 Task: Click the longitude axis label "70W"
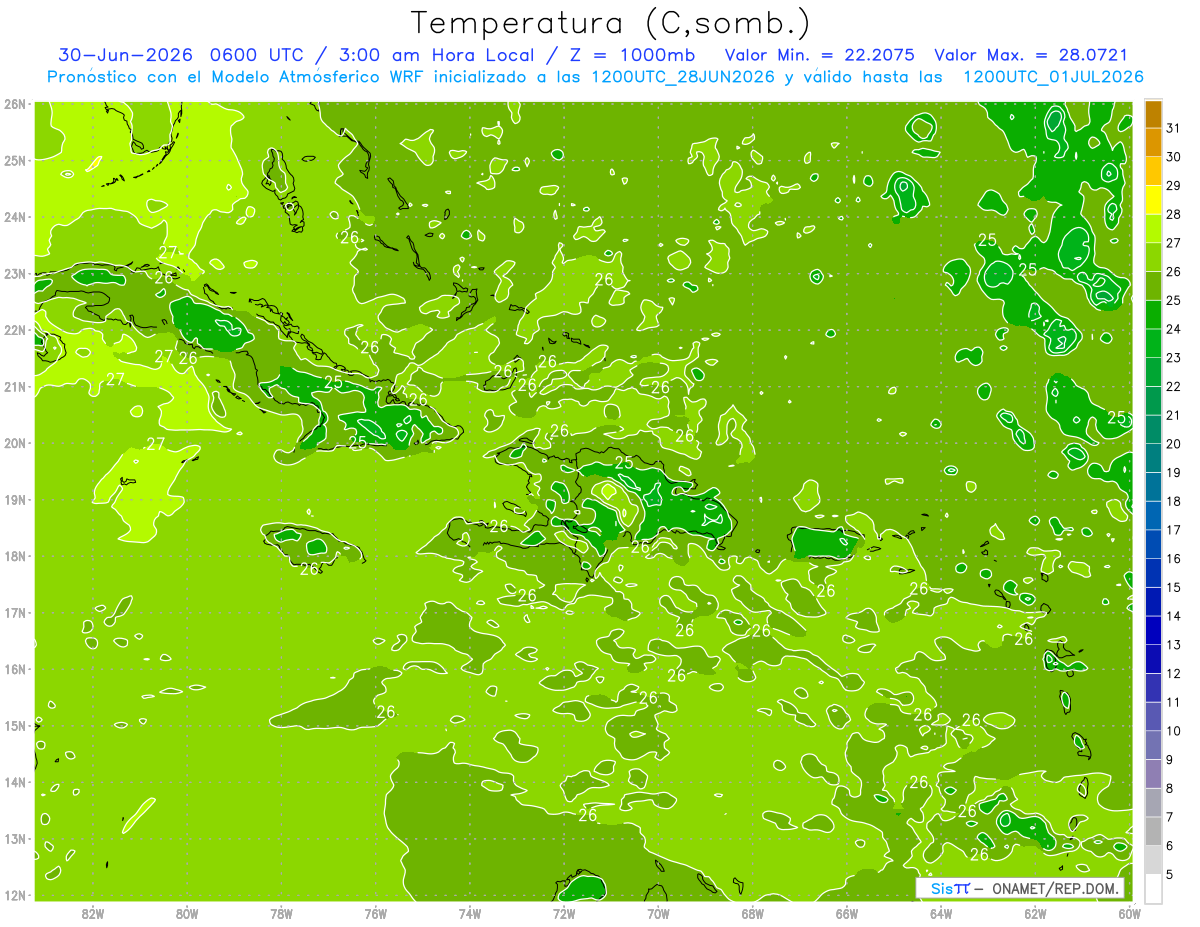658,912
